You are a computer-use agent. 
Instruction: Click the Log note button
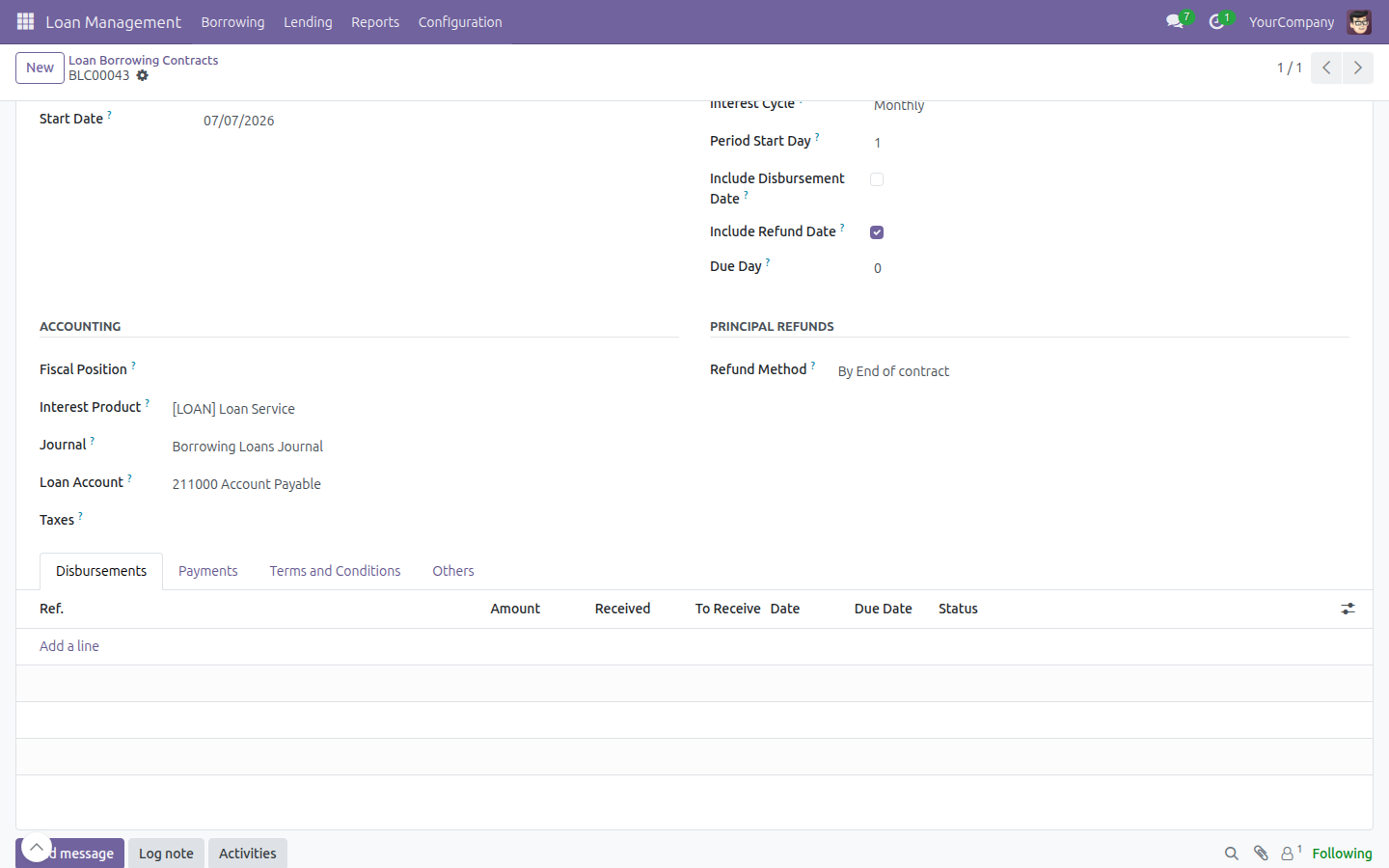click(166, 854)
